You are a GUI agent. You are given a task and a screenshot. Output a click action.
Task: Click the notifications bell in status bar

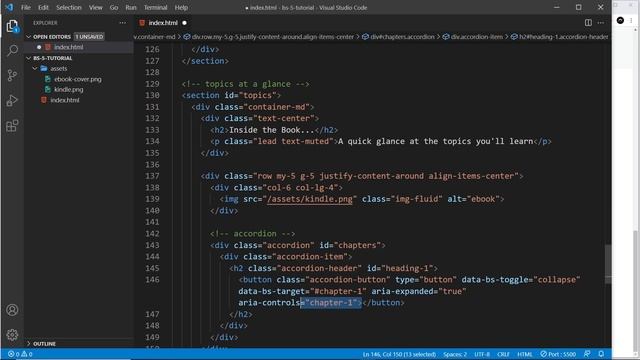pos(601,354)
